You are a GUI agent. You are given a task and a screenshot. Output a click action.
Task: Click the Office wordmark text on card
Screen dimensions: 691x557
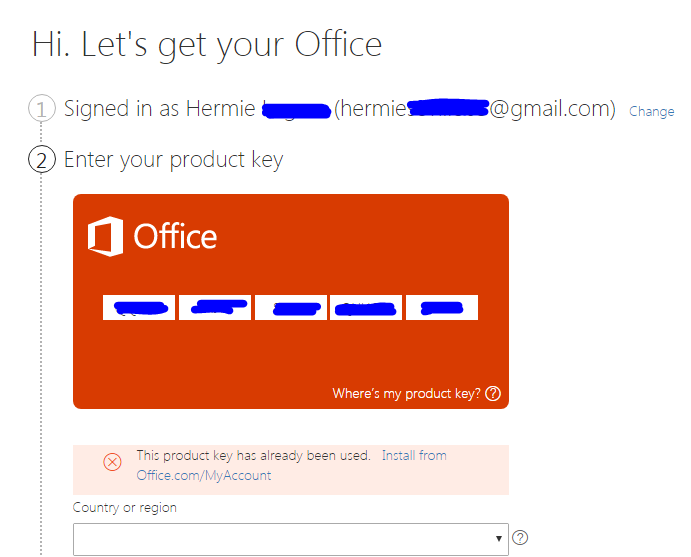pyautogui.click(x=175, y=236)
